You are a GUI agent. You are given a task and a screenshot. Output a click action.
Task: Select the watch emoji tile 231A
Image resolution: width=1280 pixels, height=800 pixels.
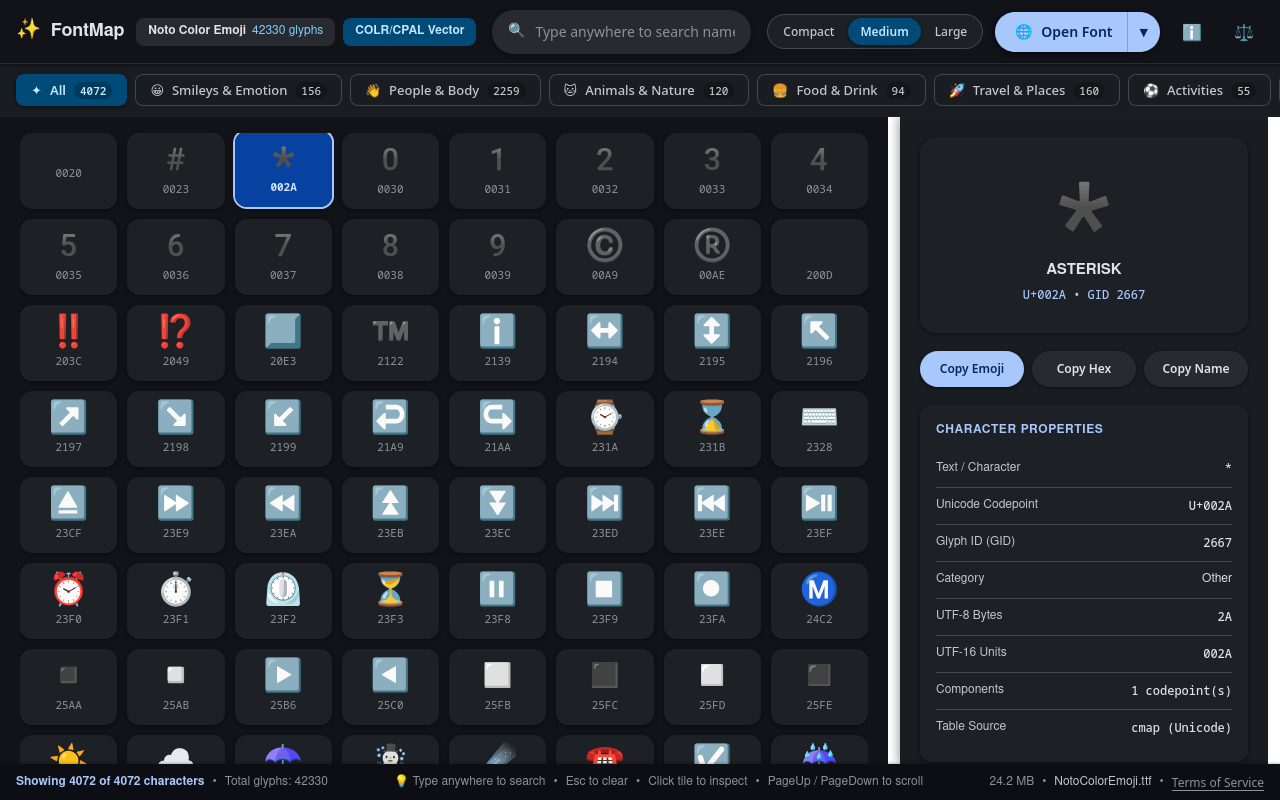coord(604,429)
